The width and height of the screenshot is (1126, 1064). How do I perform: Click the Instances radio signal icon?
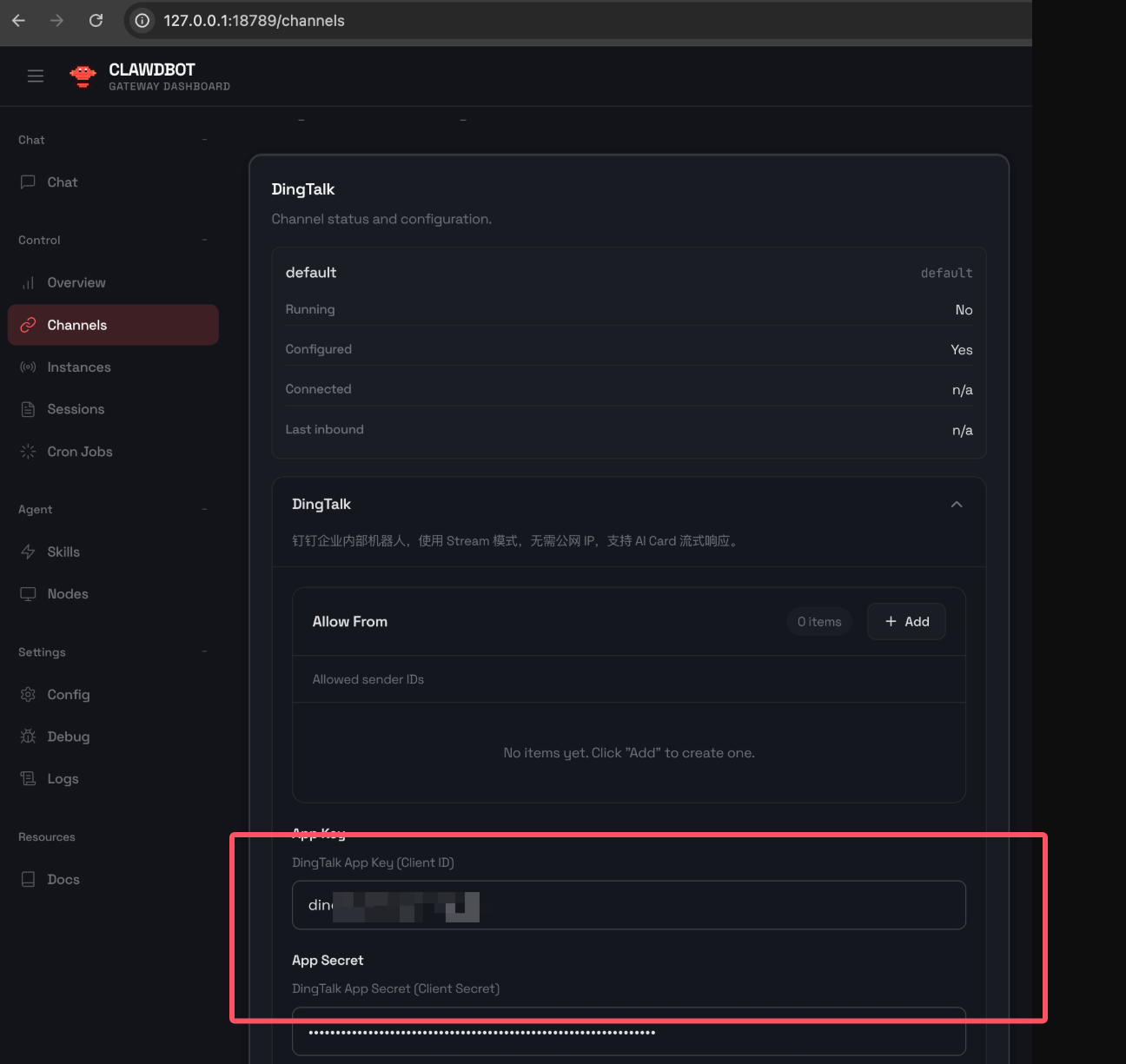click(28, 367)
